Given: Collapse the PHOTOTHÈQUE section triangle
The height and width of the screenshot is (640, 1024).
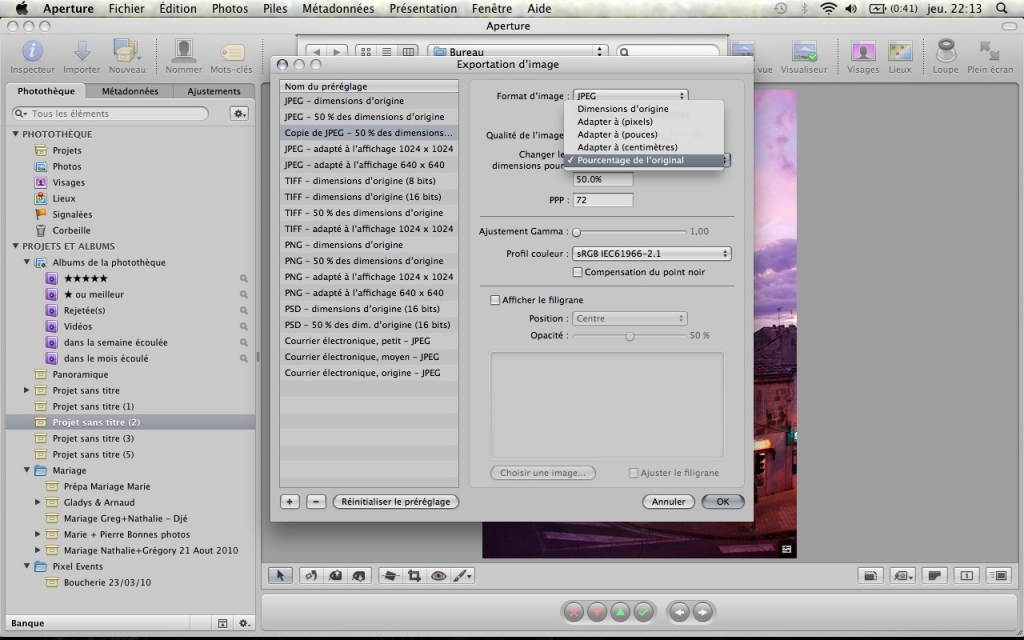Looking at the screenshot, I should coord(16,134).
